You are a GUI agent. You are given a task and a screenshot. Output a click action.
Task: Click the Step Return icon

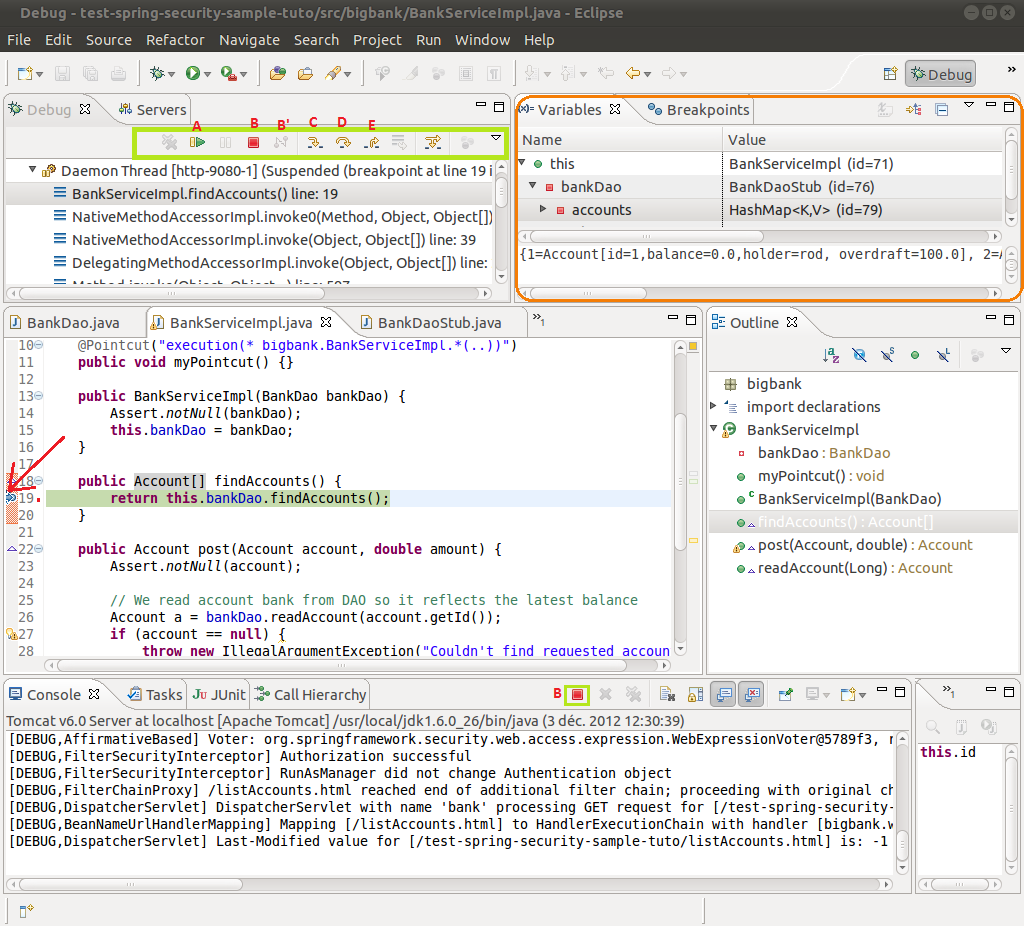(x=371, y=143)
